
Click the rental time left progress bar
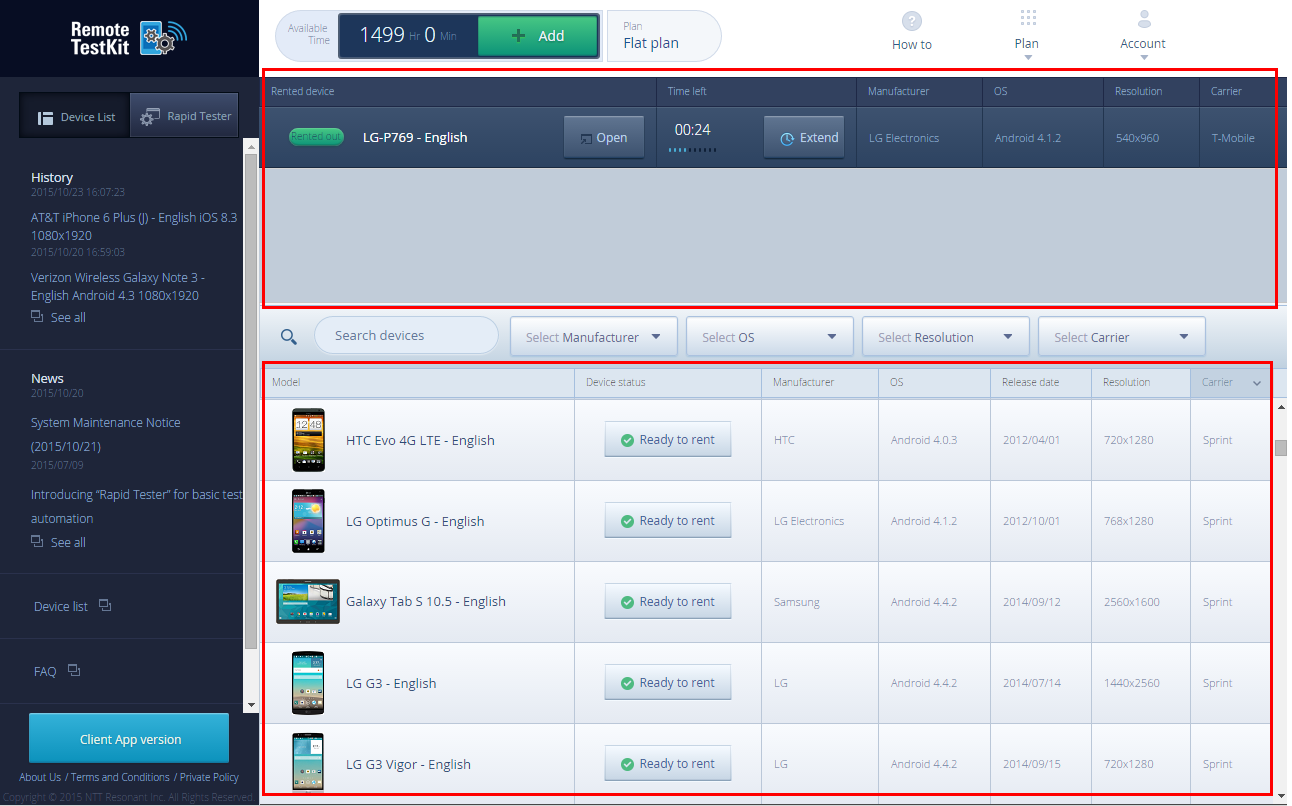(x=691, y=150)
